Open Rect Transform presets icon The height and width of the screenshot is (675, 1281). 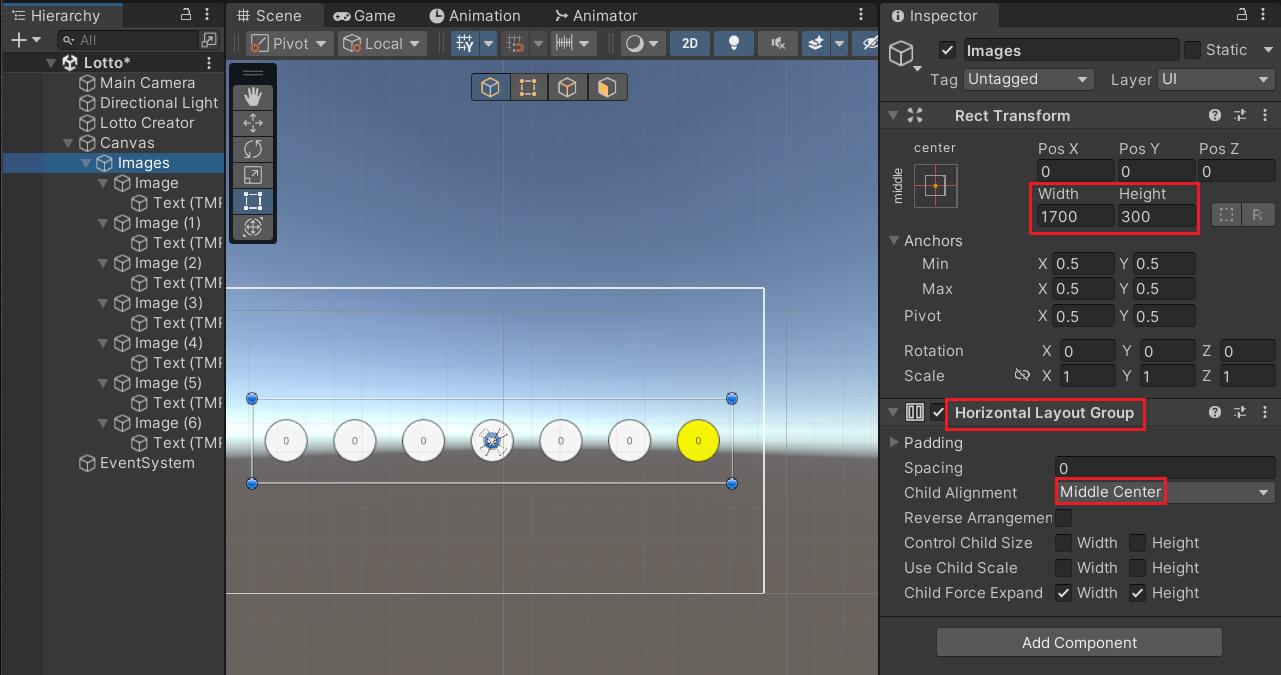pyautogui.click(x=1240, y=115)
